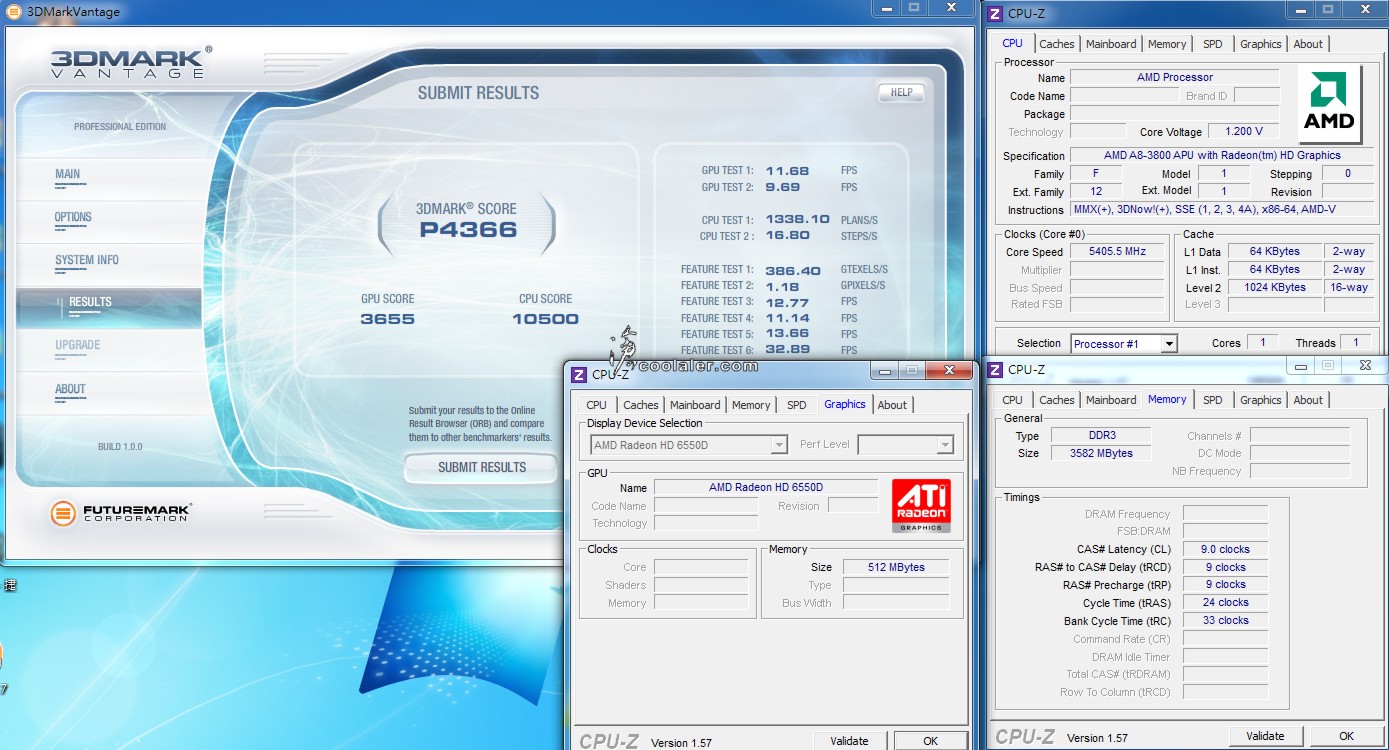Viewport: 1389px width, 750px height.
Task: Click GPU score value 3655
Action: click(x=387, y=319)
